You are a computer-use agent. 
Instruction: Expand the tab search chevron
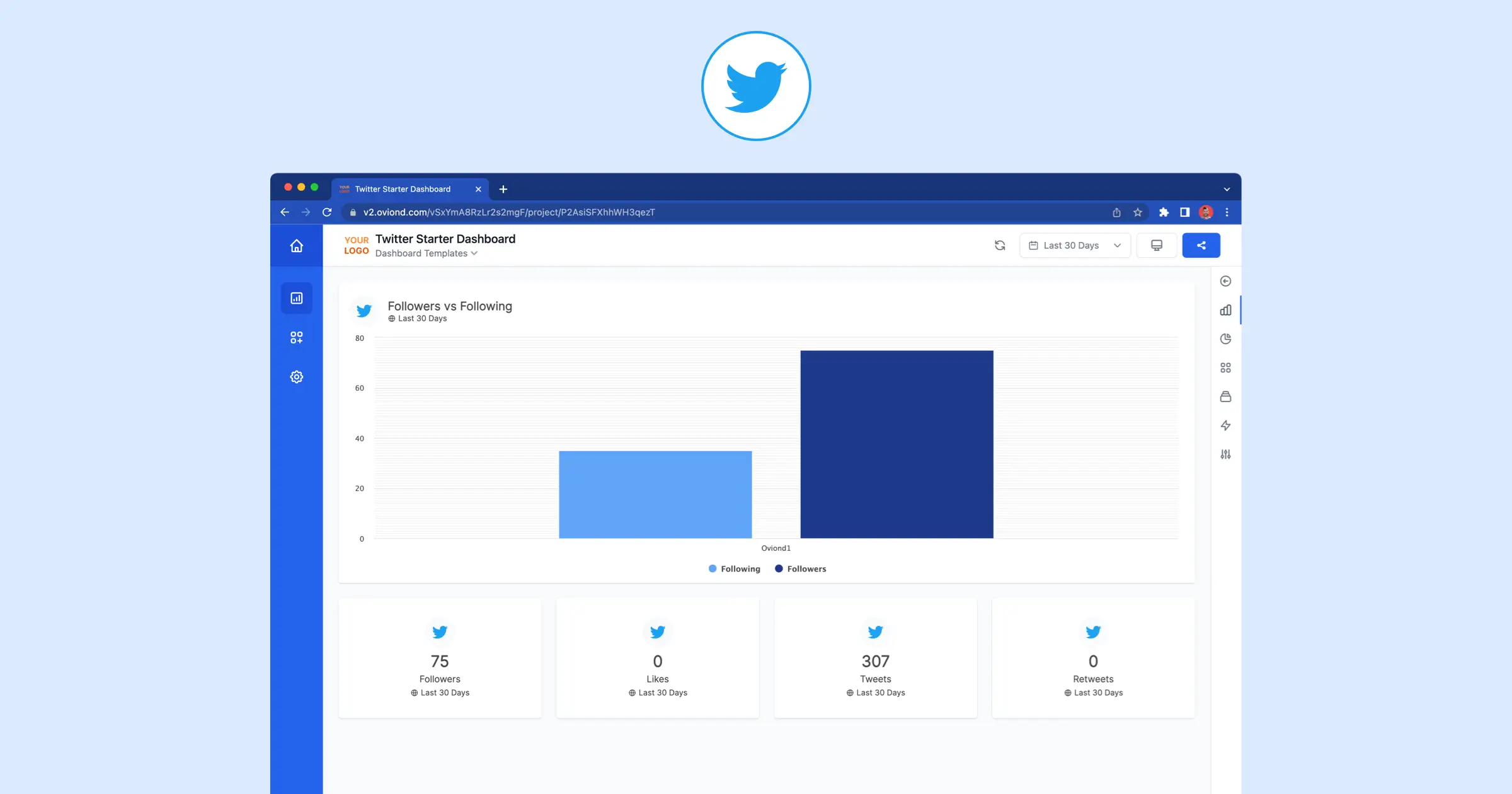pyautogui.click(x=1227, y=189)
